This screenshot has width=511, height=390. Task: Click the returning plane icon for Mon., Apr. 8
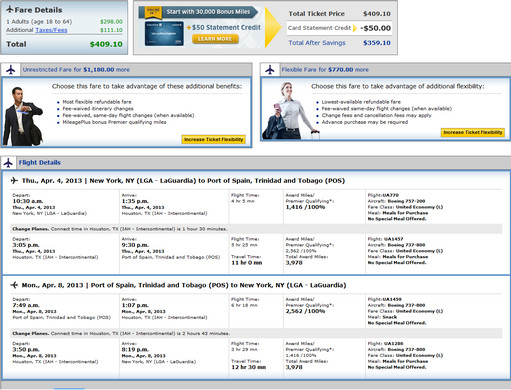(x=14, y=285)
